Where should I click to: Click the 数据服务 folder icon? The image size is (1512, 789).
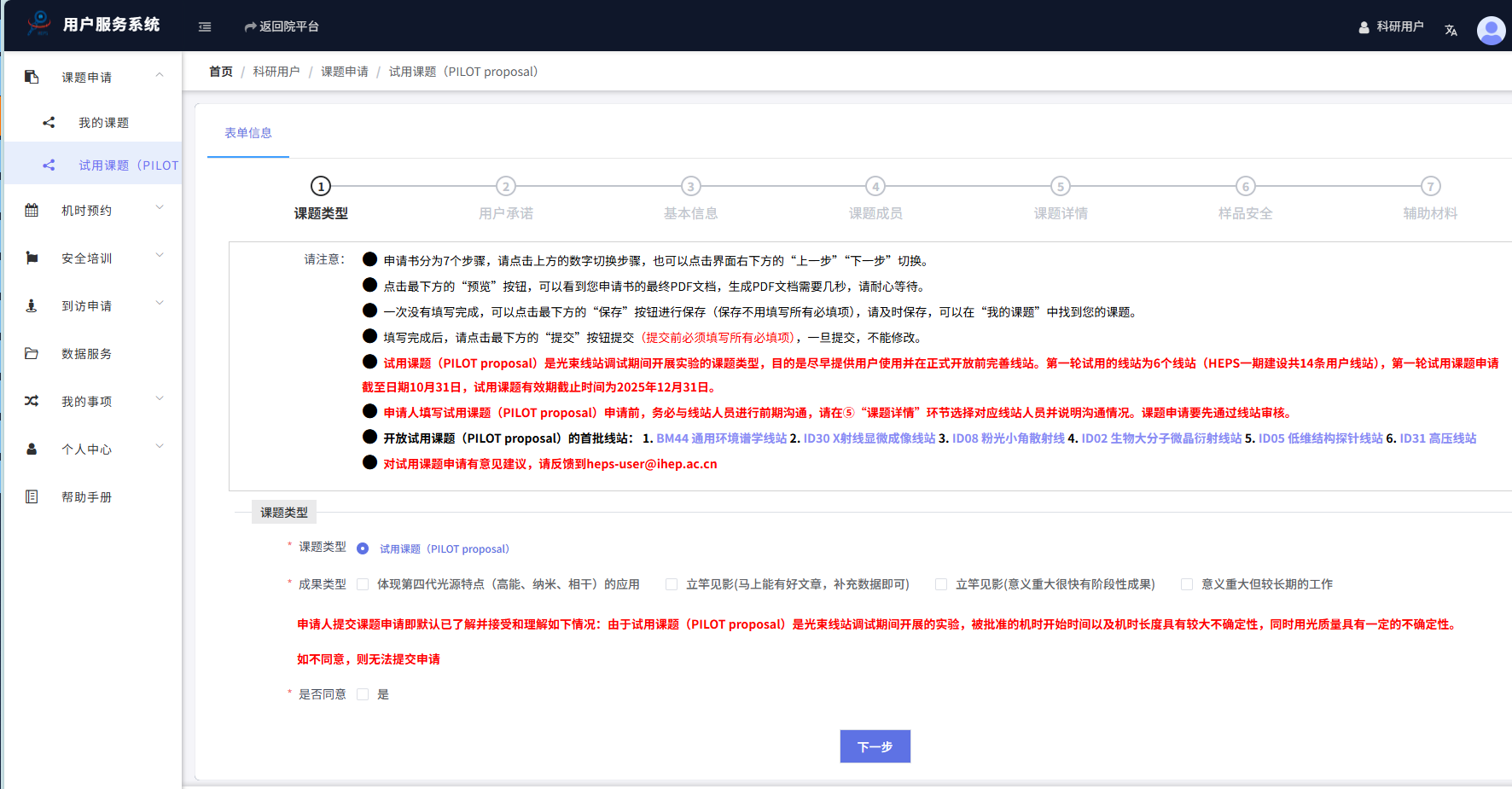click(x=32, y=354)
